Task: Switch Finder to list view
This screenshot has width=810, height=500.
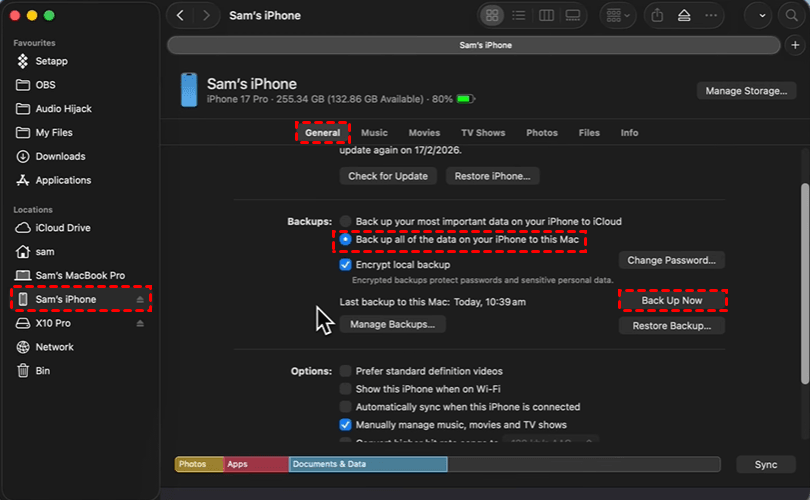Action: [519, 15]
